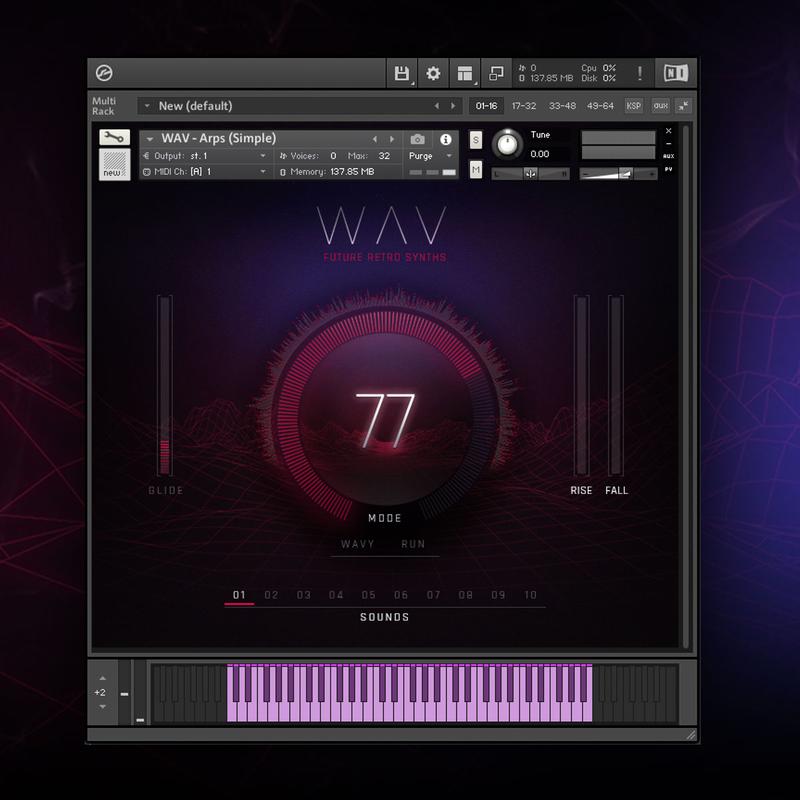Image resolution: width=800 pixels, height=800 pixels.
Task: Open the options gear icon
Action: click(433, 73)
